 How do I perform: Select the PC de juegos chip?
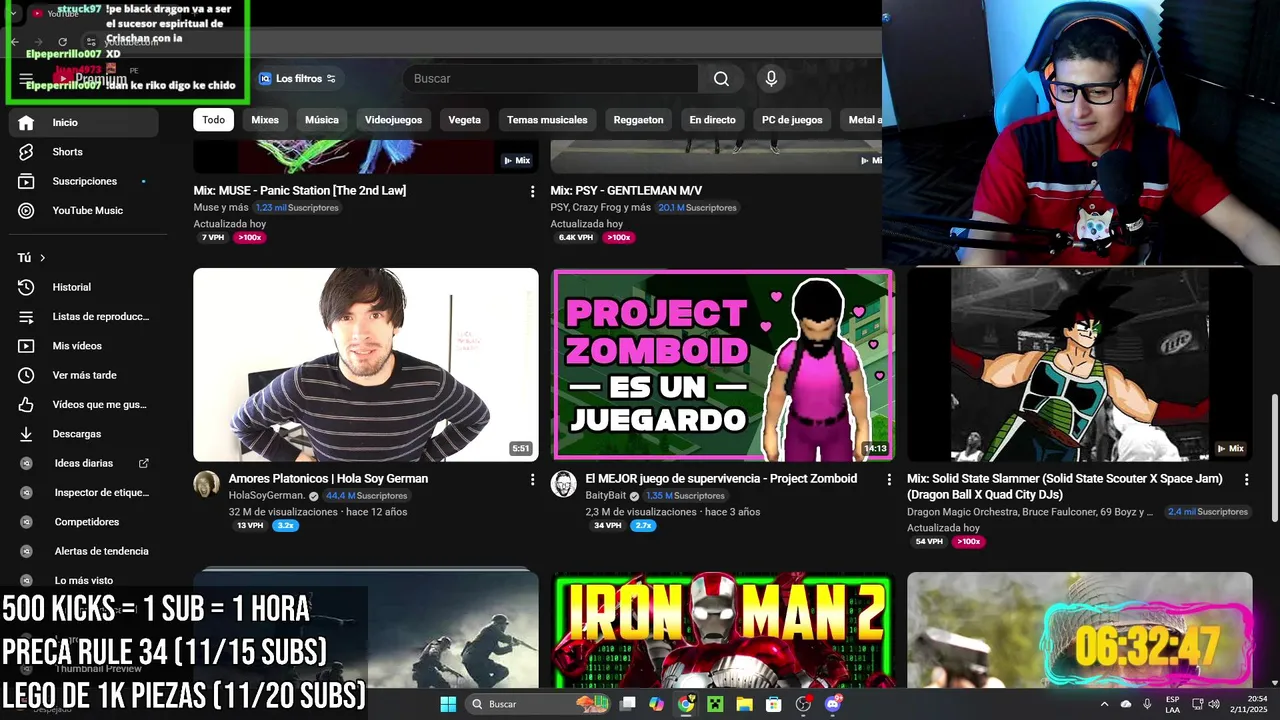click(x=792, y=120)
